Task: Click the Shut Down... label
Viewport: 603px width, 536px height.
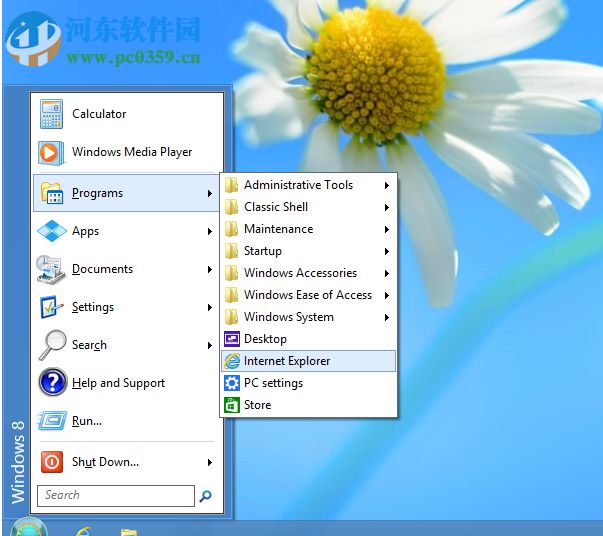Action: (105, 462)
